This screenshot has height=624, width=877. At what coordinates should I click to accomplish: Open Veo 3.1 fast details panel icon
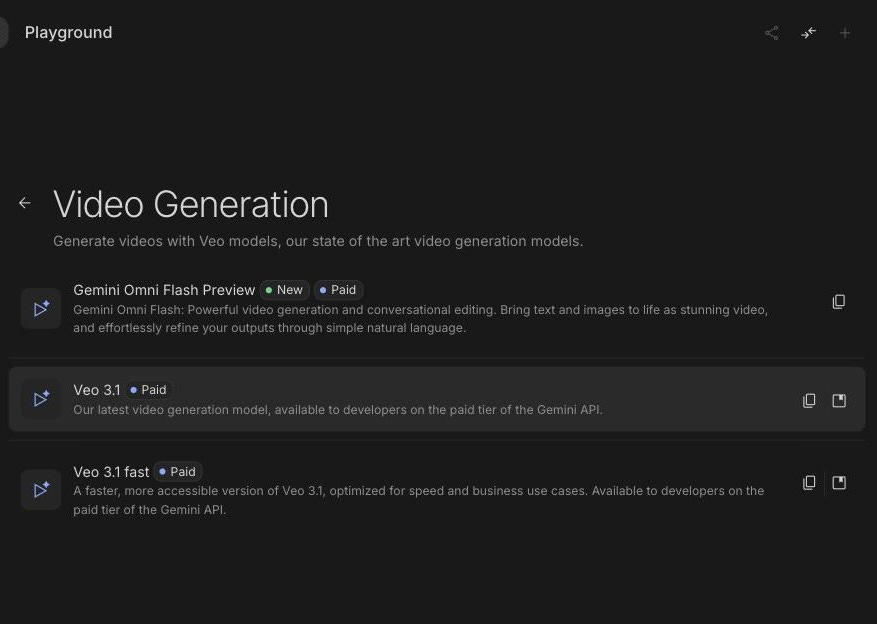839,483
